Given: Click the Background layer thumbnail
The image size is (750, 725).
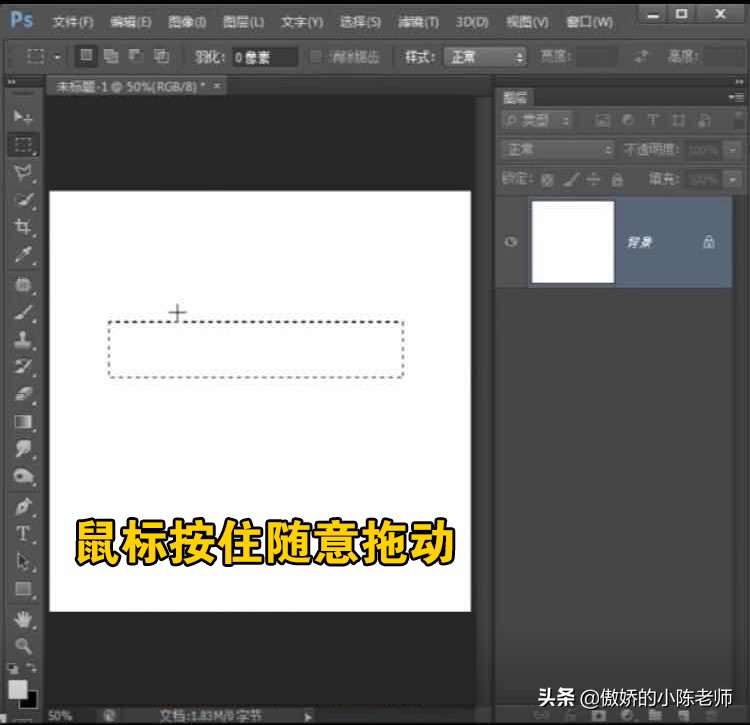Looking at the screenshot, I should pos(573,242).
